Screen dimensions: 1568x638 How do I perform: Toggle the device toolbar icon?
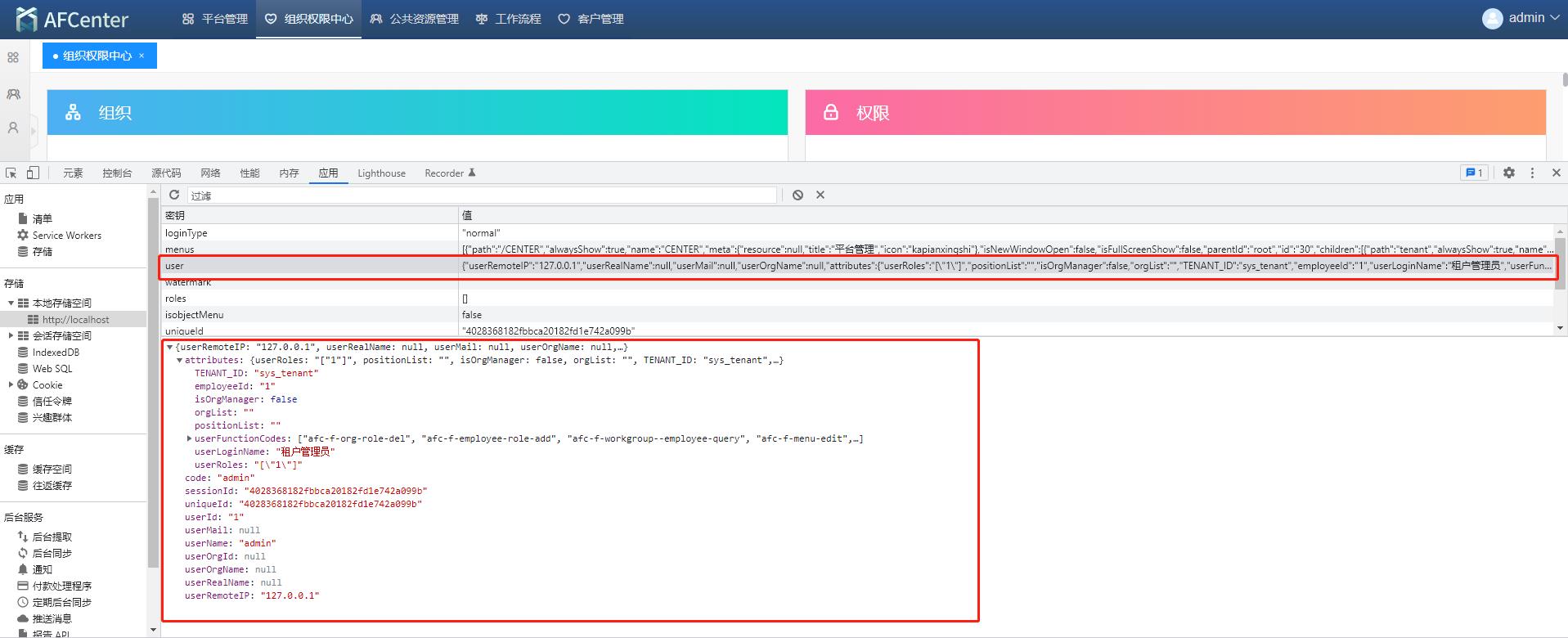pyautogui.click(x=33, y=173)
